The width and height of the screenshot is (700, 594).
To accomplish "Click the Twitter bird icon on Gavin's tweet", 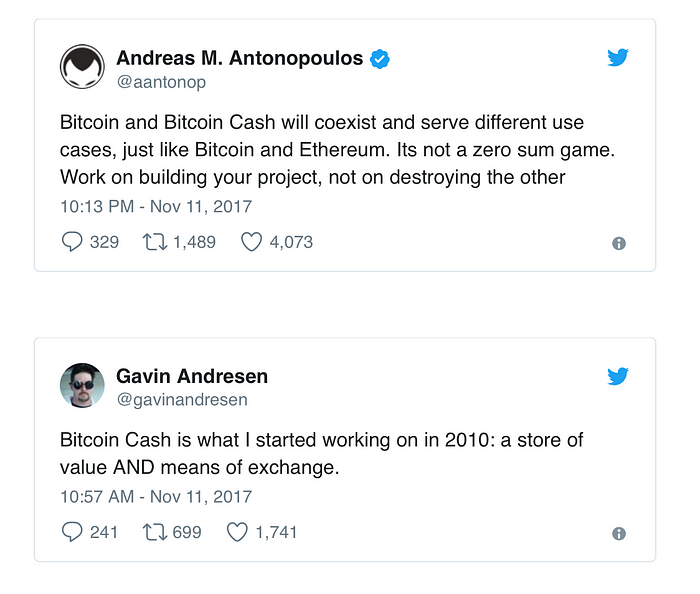I will point(618,376).
